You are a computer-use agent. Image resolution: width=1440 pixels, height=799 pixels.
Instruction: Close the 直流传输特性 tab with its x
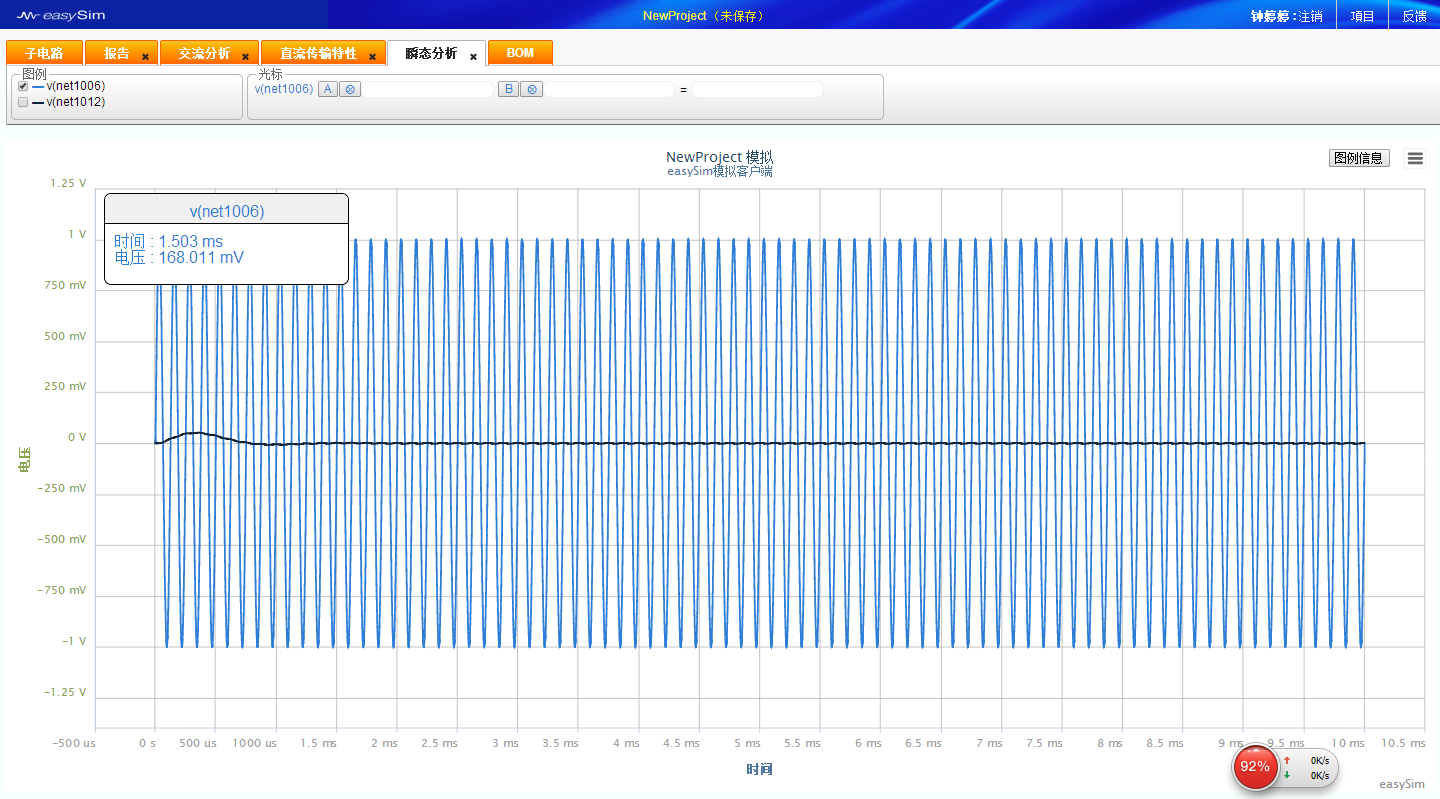point(372,57)
